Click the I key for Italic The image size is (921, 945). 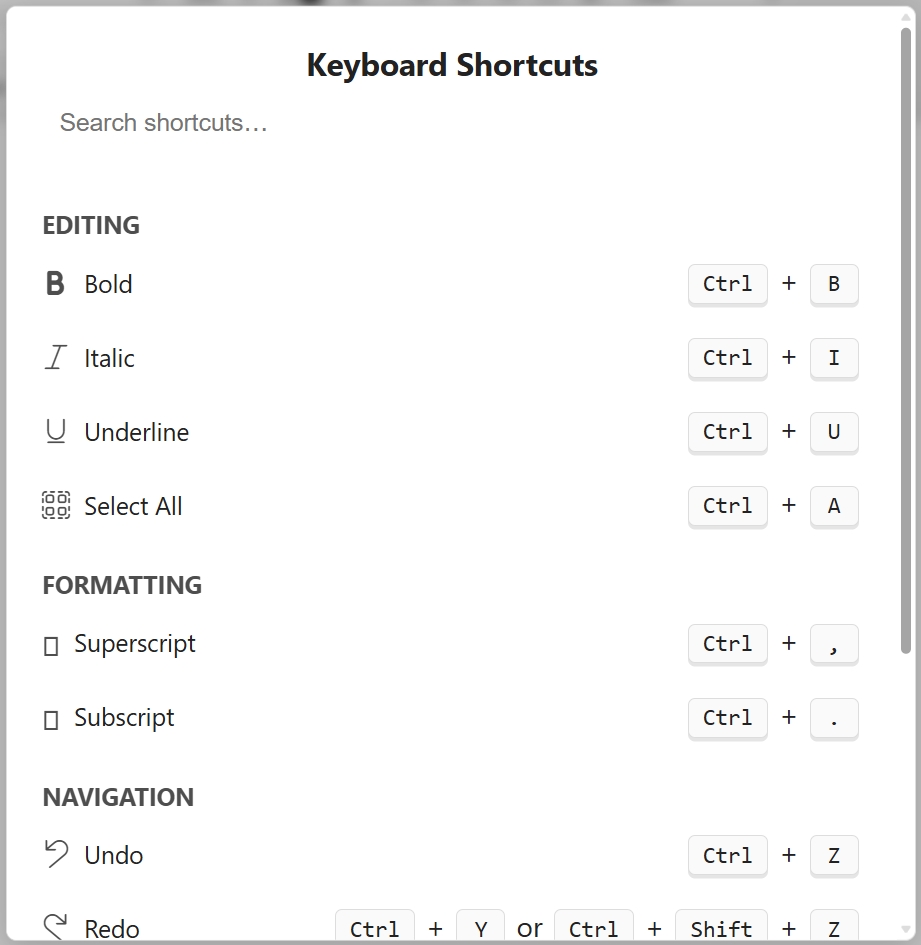pos(834,358)
